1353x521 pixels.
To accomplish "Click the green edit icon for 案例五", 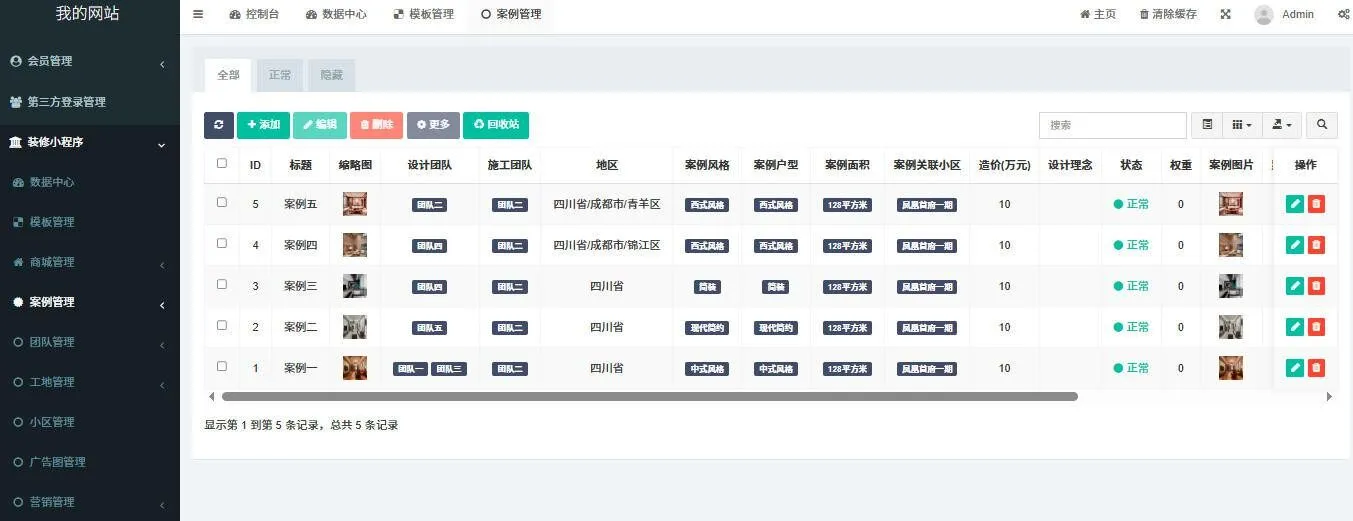I will pyautogui.click(x=1295, y=204).
